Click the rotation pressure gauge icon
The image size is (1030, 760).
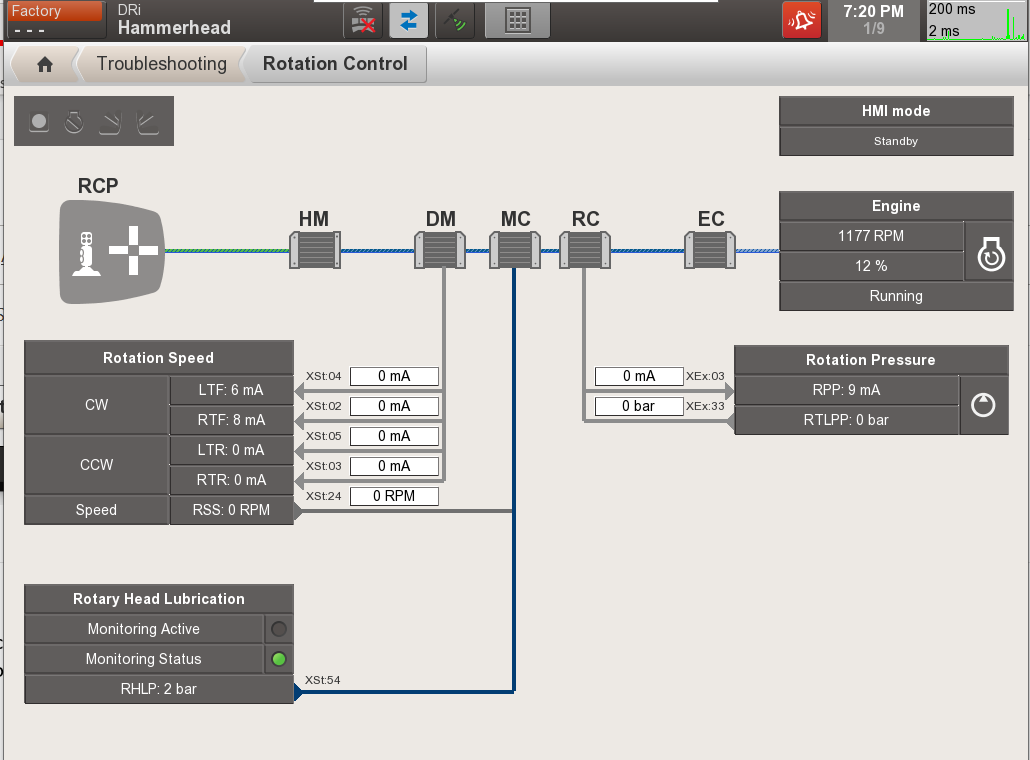pyautogui.click(x=984, y=405)
